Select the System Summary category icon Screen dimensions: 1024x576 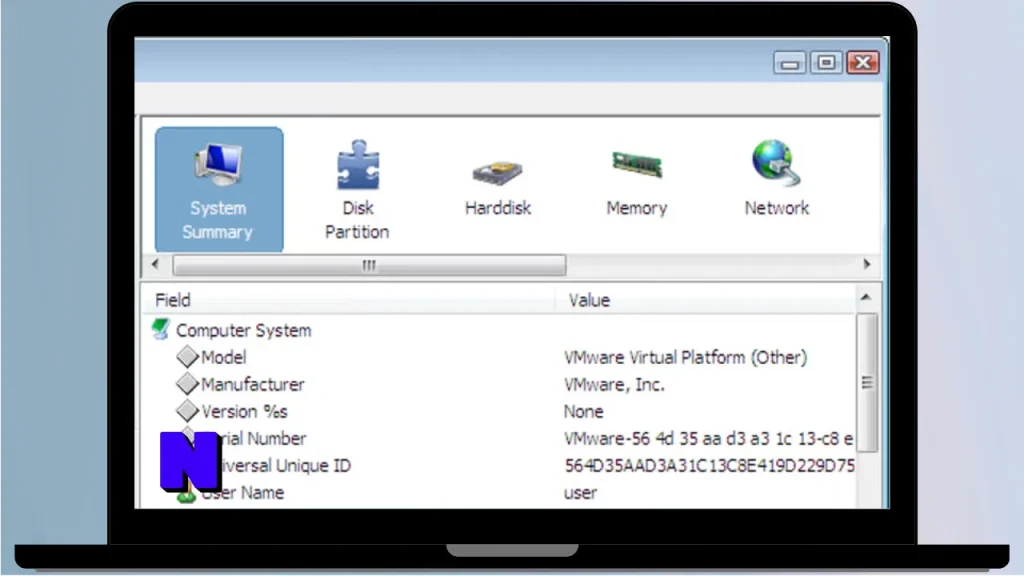(x=218, y=163)
